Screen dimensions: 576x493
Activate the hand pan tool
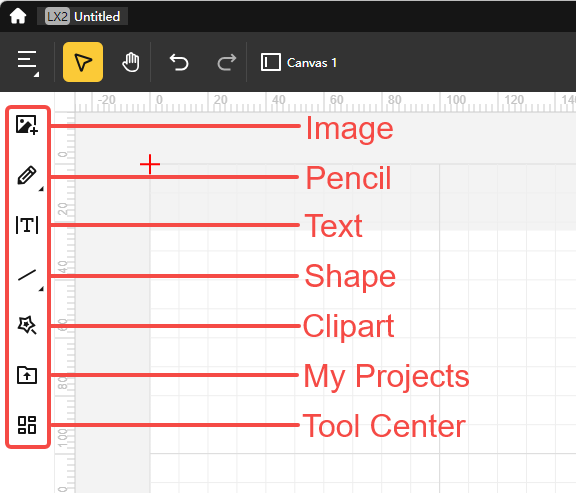point(131,62)
